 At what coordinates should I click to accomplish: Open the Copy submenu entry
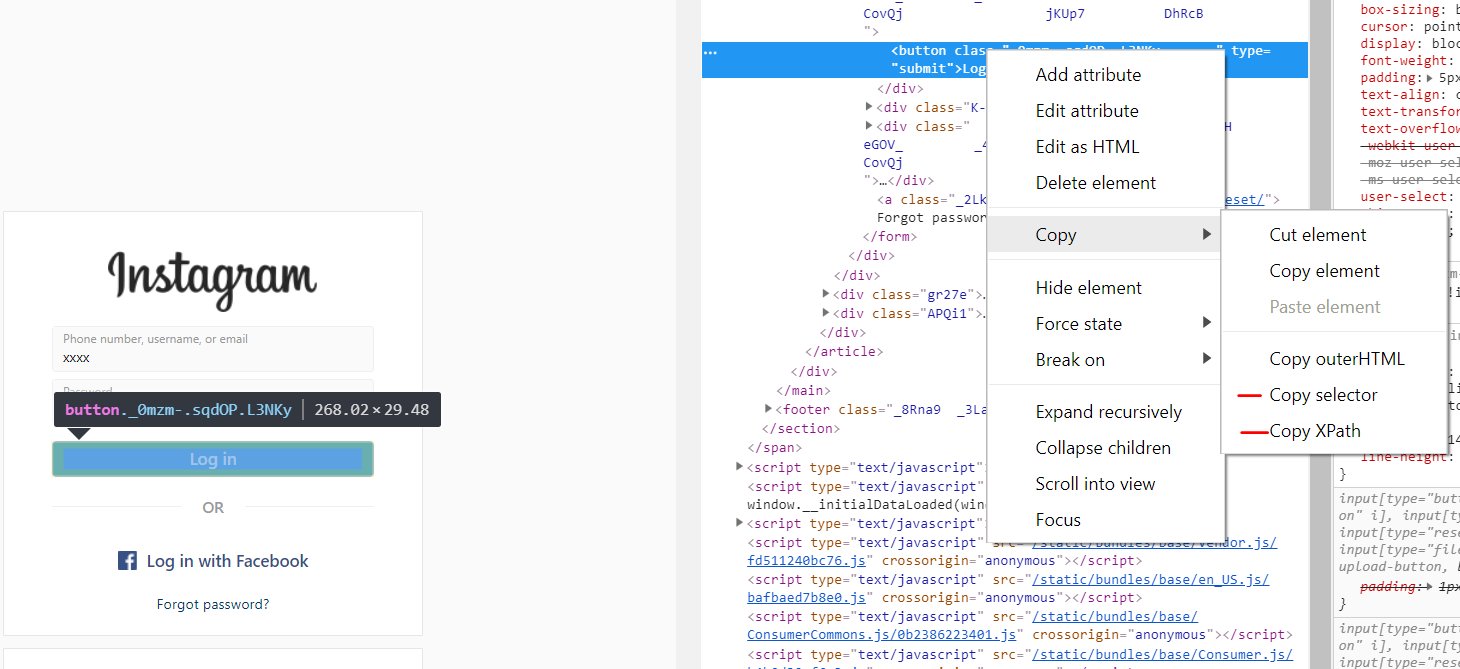pyautogui.click(x=1106, y=235)
